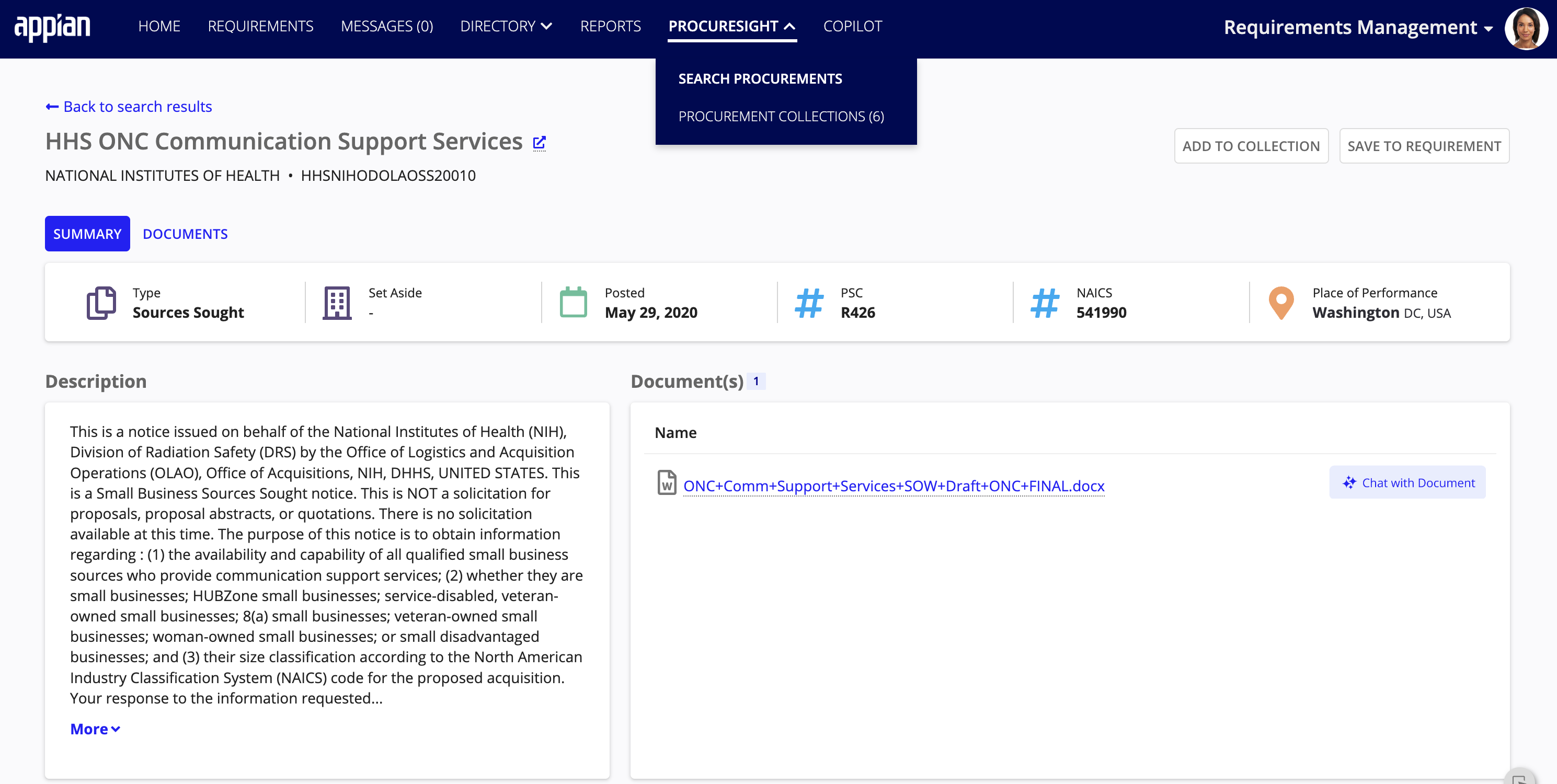Collapse the ProcureSight menu
This screenshot has width=1557, height=784.
pyautogui.click(x=731, y=26)
